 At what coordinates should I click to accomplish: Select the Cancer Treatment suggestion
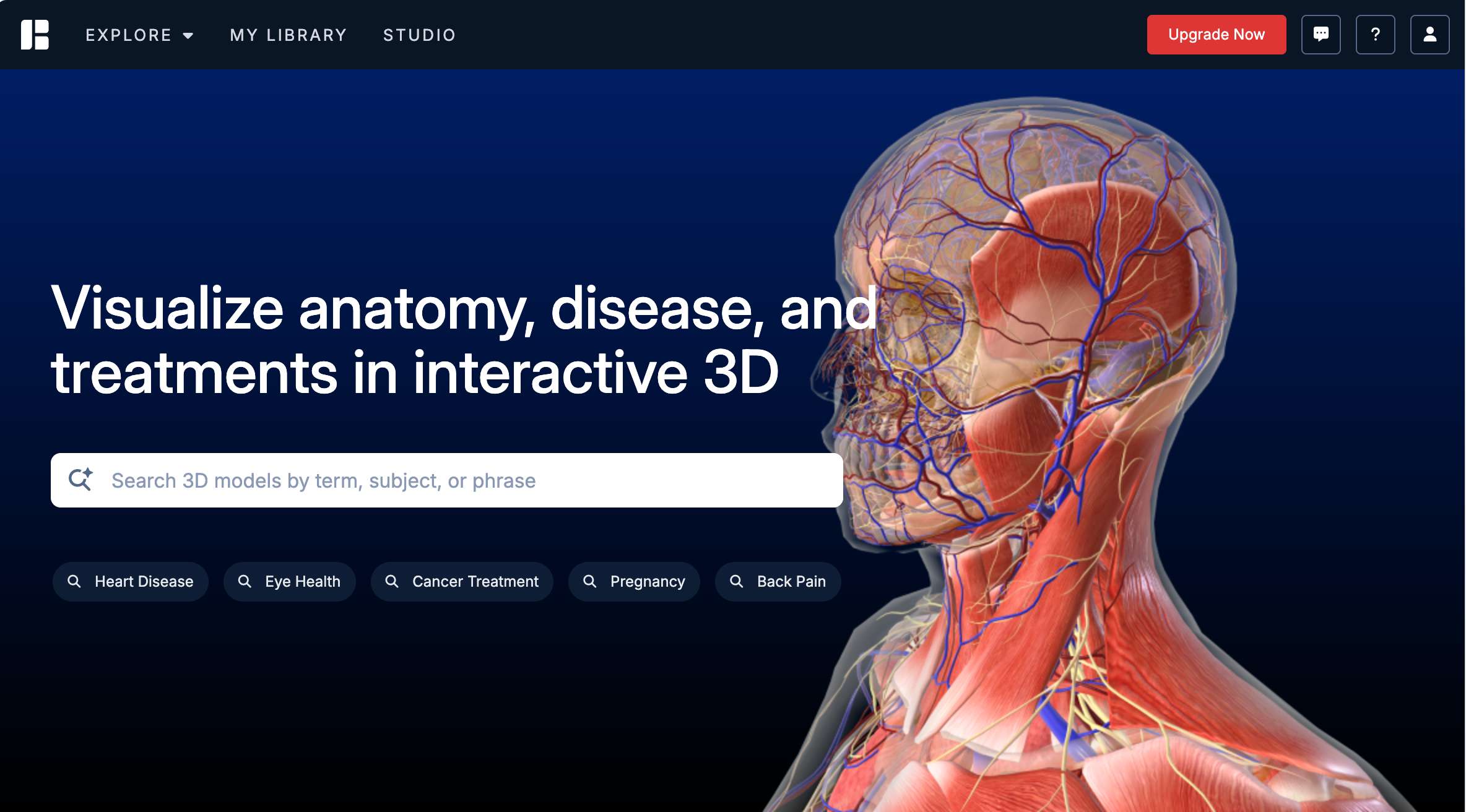(475, 581)
